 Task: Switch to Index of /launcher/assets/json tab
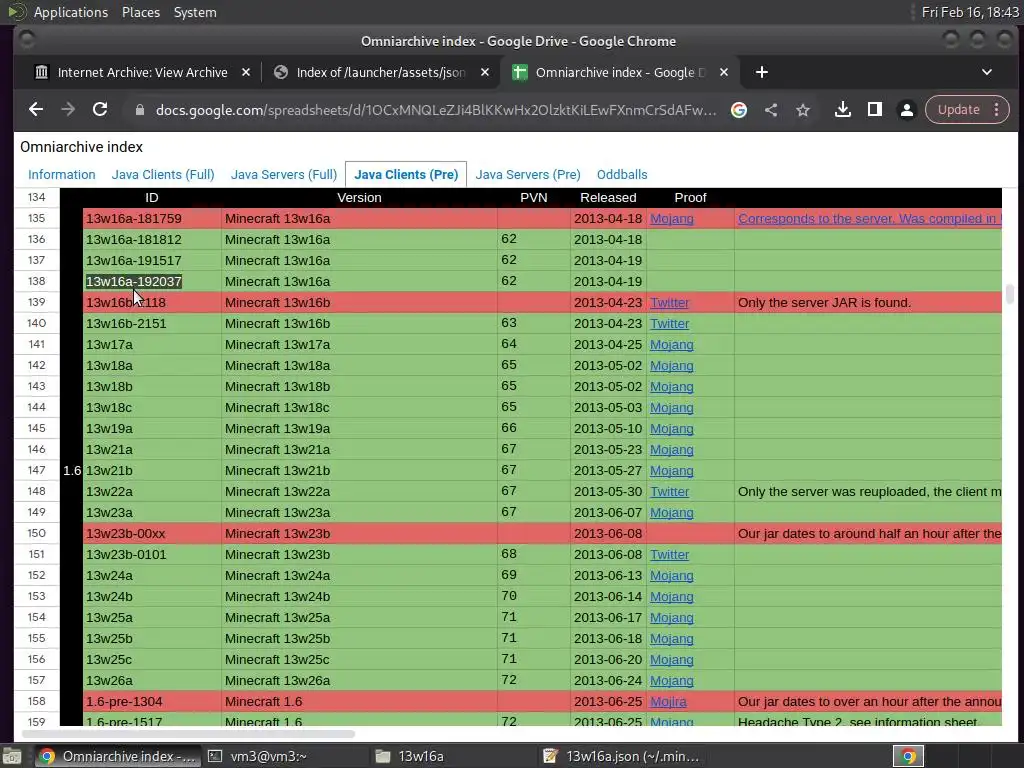380,72
